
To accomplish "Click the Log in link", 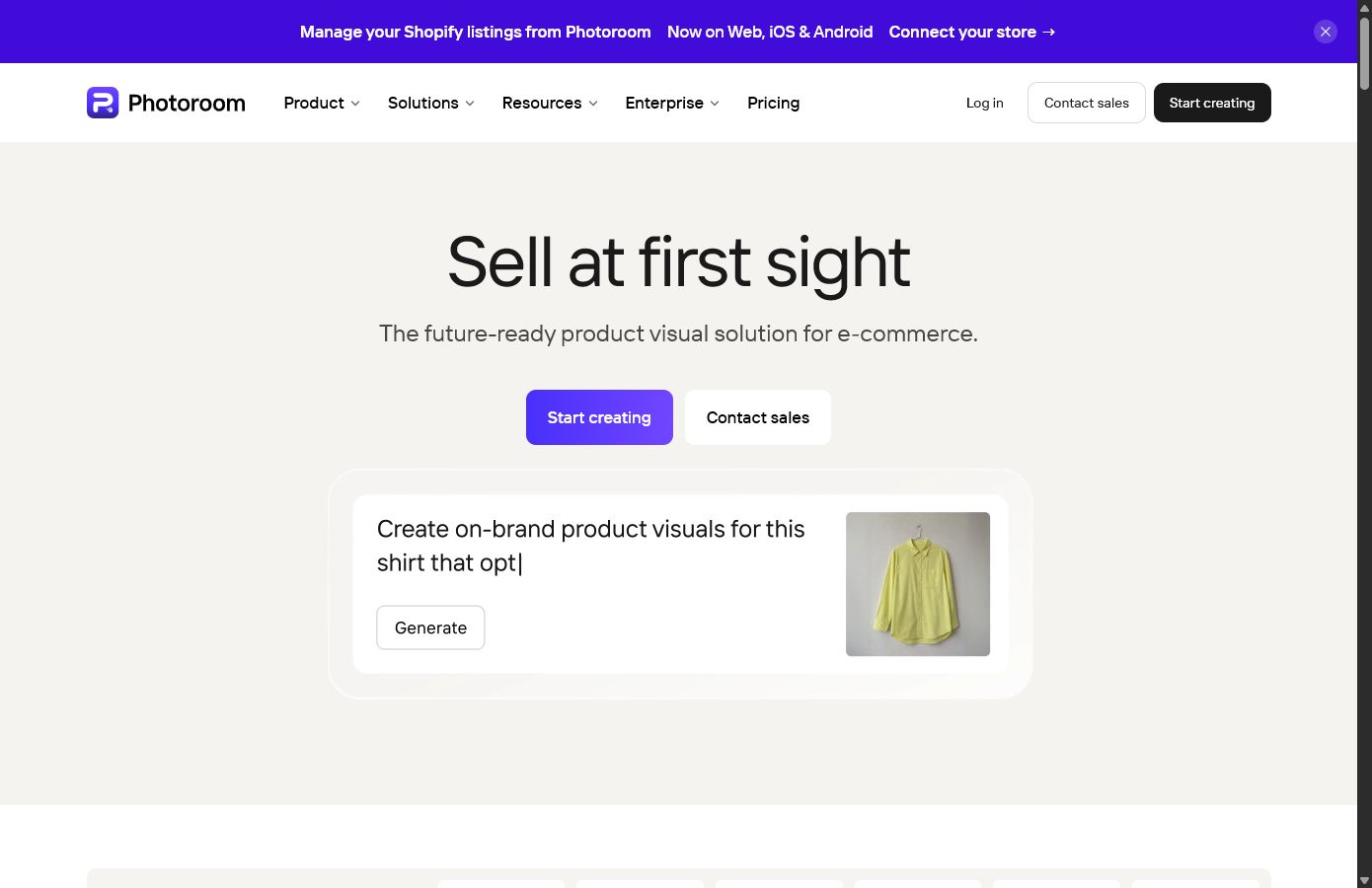I will 984,103.
